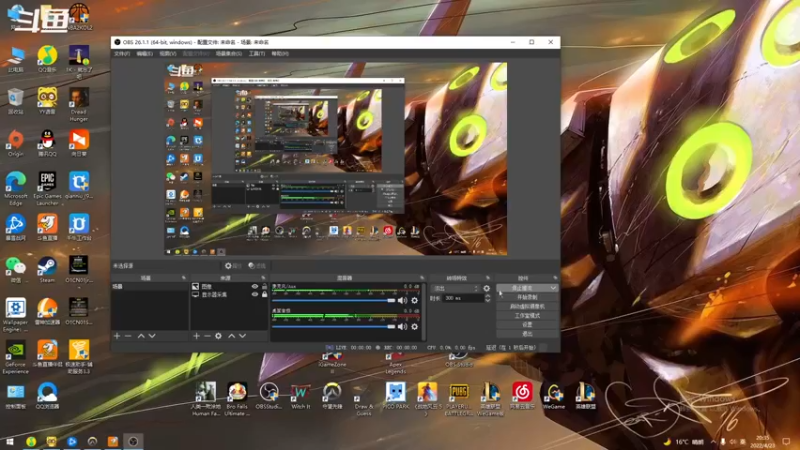Image resolution: width=800 pixels, height=450 pixels.
Task: Open 桌面音频 audio settings gear
Action: [x=414, y=327]
